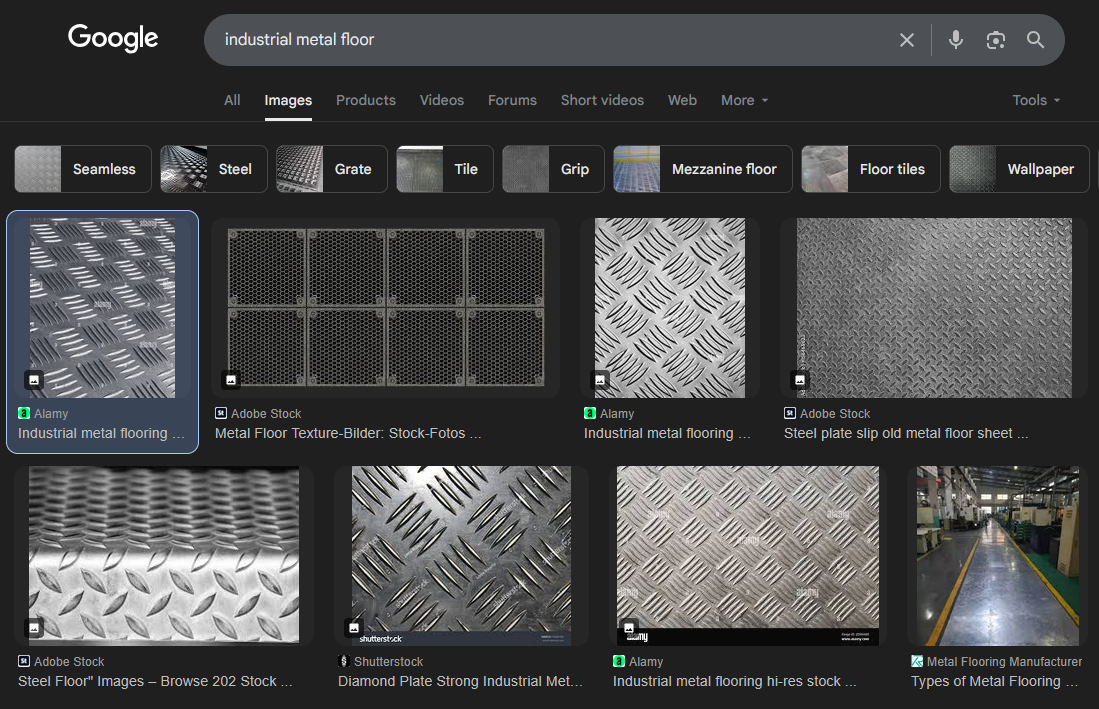
Task: Click the Metal Flooring Manufacturer favicon
Action: pos(917,661)
